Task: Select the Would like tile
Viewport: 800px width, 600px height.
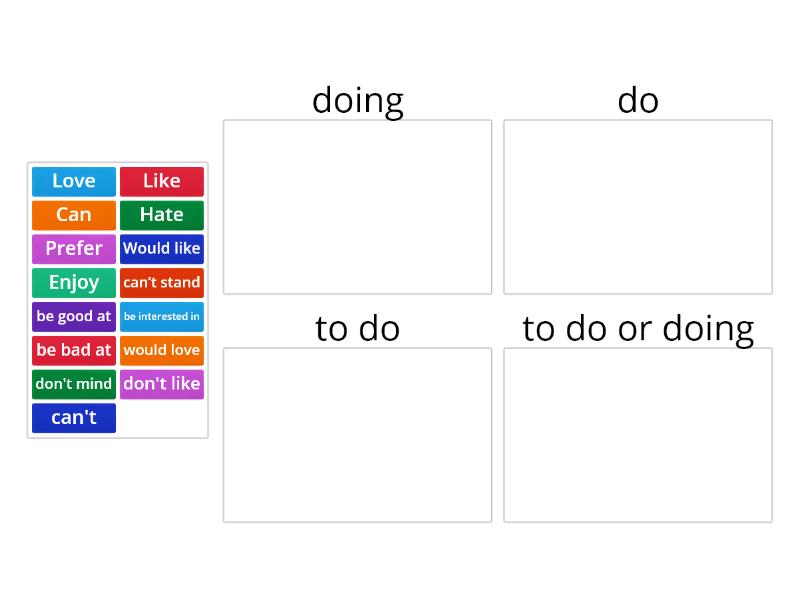Action: pos(162,248)
